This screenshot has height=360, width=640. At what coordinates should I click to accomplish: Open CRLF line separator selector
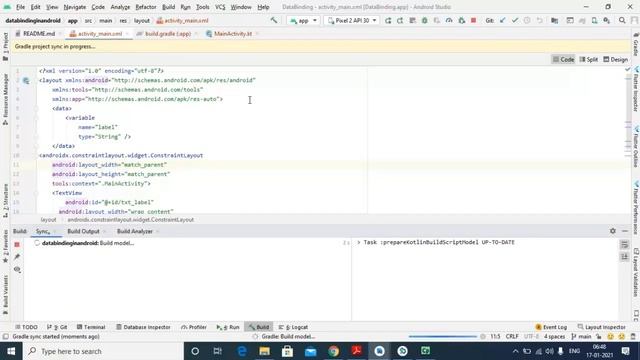coord(512,337)
